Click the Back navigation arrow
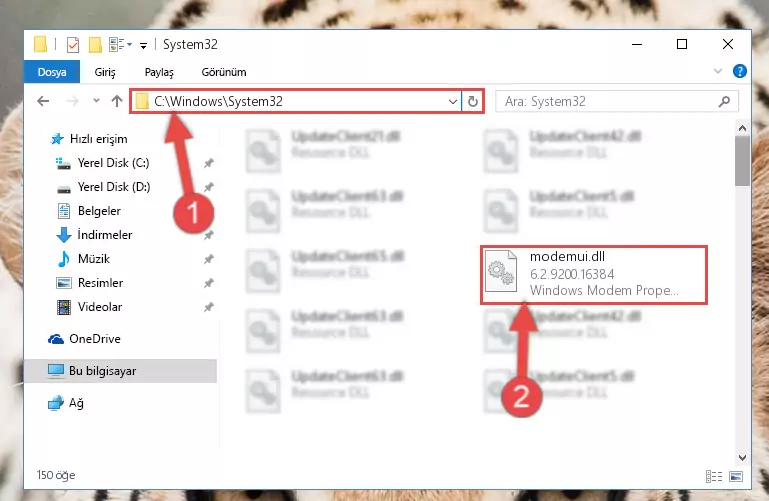Viewport: 769px width, 501px height. [x=43, y=101]
